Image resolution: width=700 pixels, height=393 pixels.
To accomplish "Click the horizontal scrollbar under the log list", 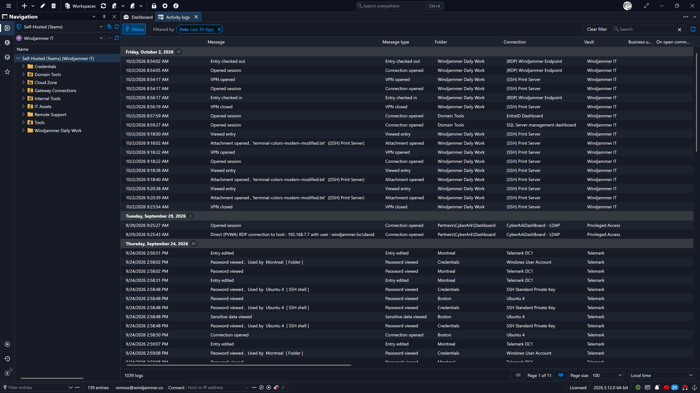I will (x=239, y=365).
